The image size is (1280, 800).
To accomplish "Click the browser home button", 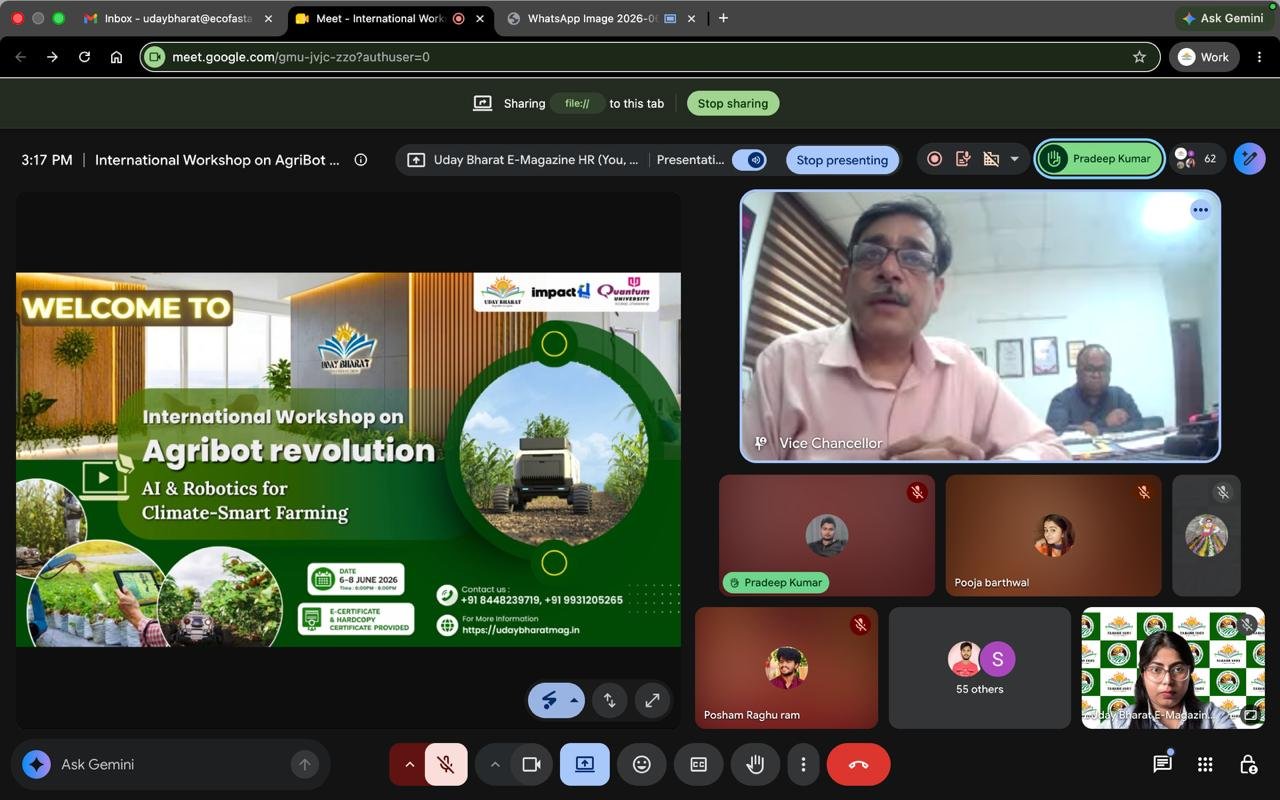I will click(x=116, y=57).
